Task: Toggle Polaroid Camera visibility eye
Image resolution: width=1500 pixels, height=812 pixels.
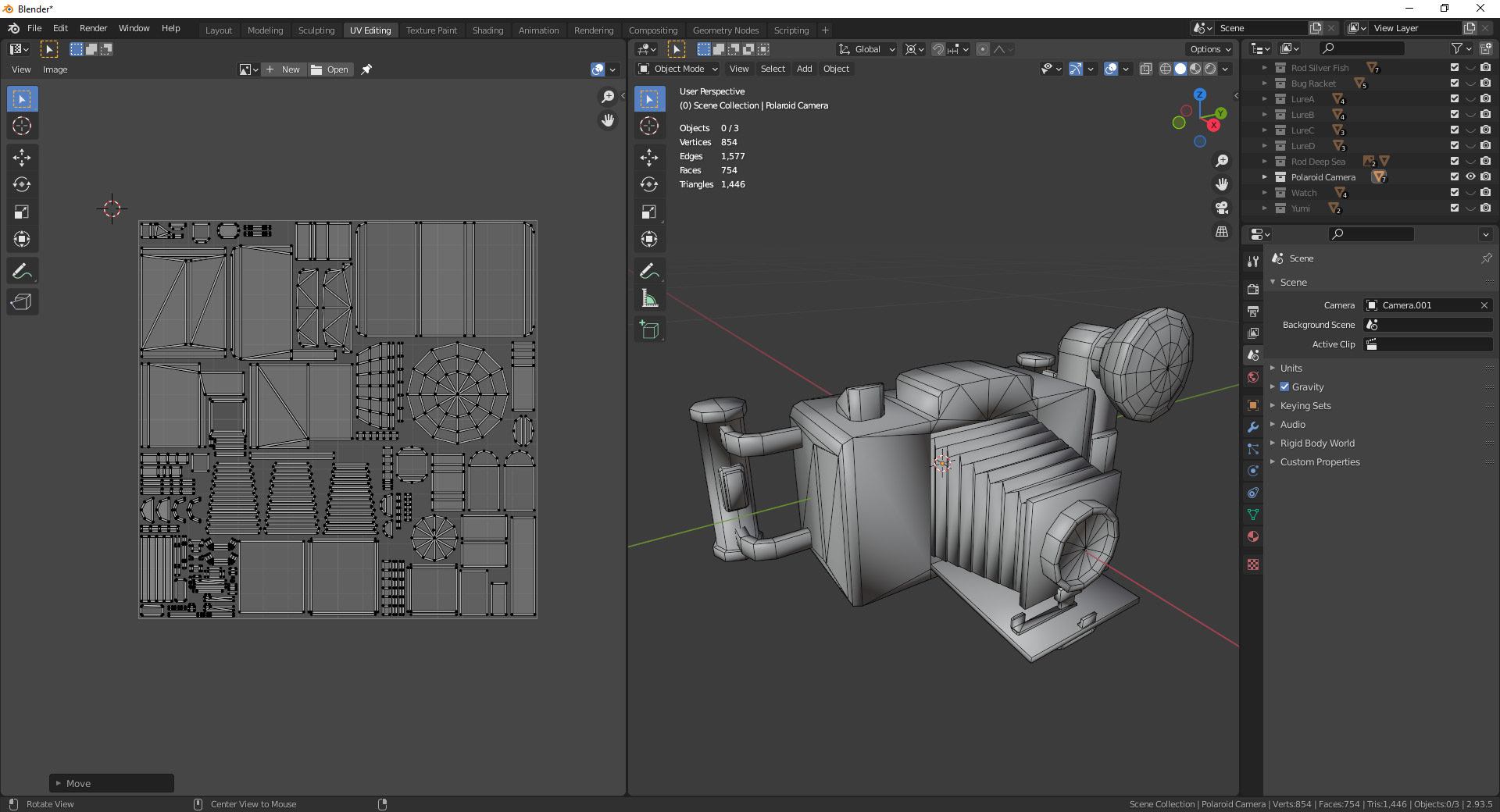Action: tap(1470, 177)
